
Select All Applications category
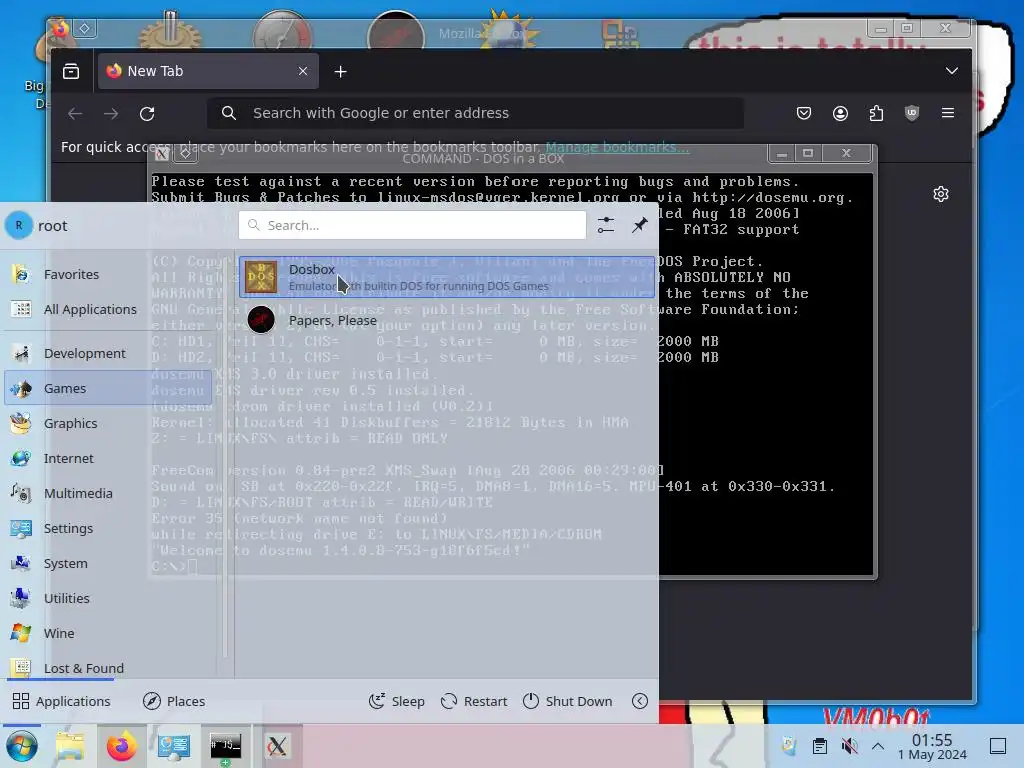pyautogui.click(x=108, y=310)
